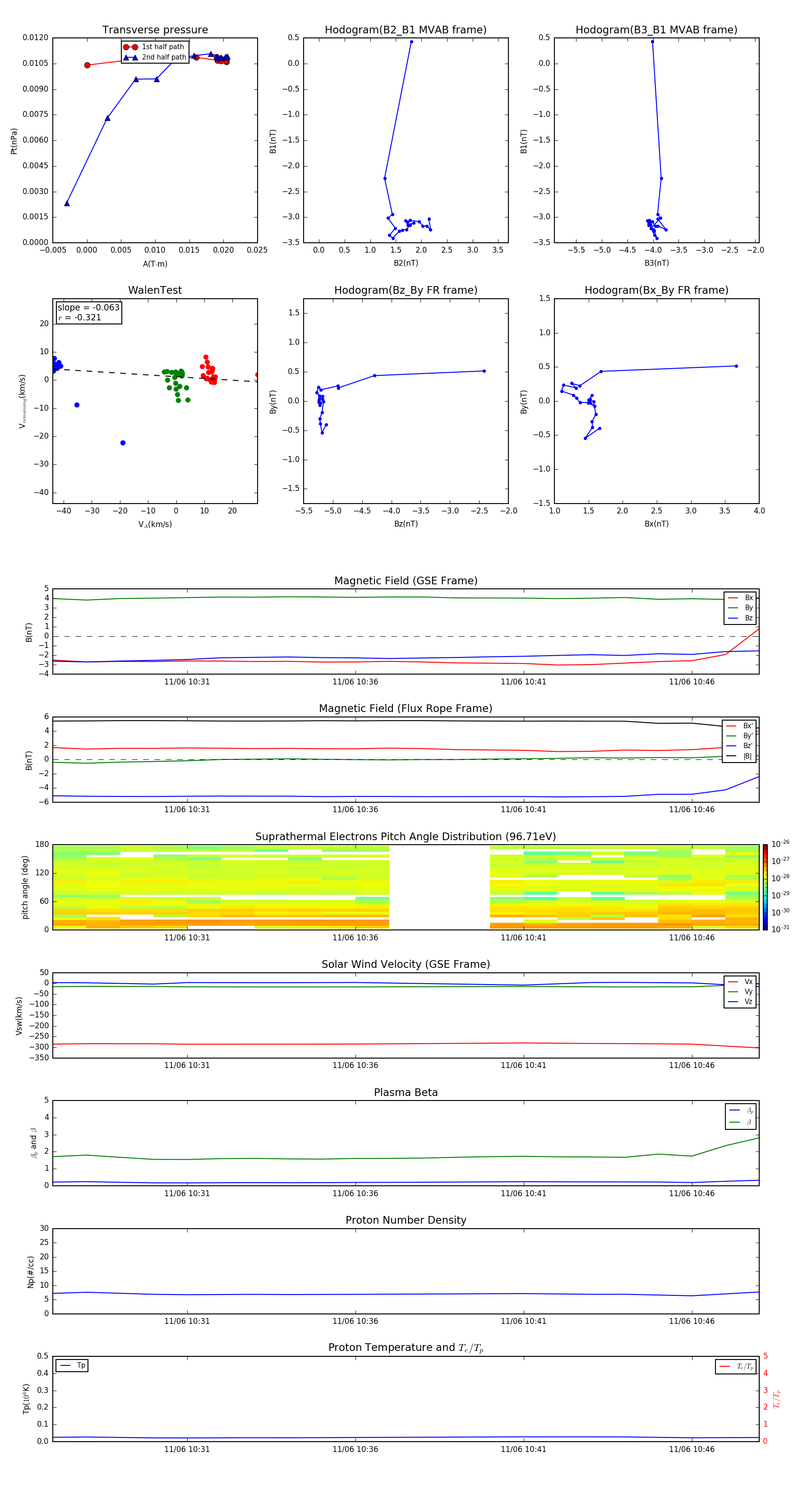The image size is (812, 1489).
Task: Click the "Plasma Beta" panel title
Action: (x=406, y=1093)
